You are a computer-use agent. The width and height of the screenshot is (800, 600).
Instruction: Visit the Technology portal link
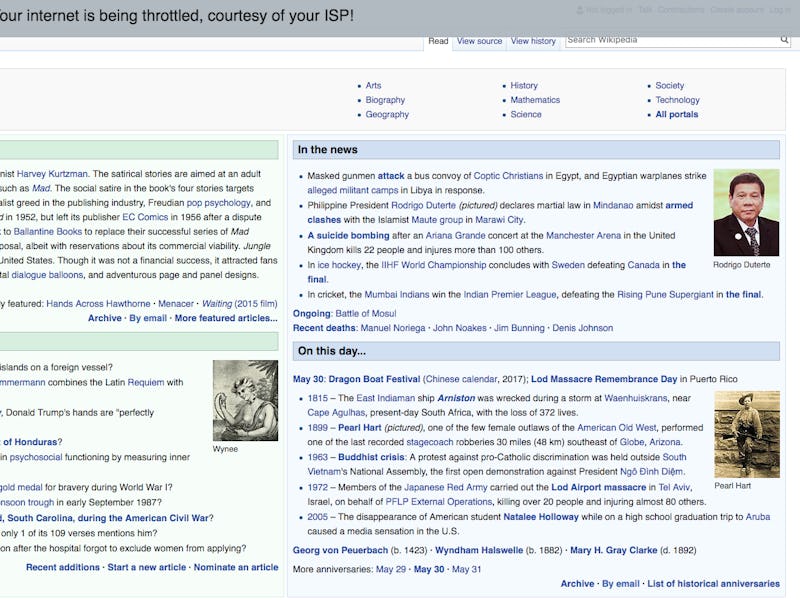click(677, 100)
